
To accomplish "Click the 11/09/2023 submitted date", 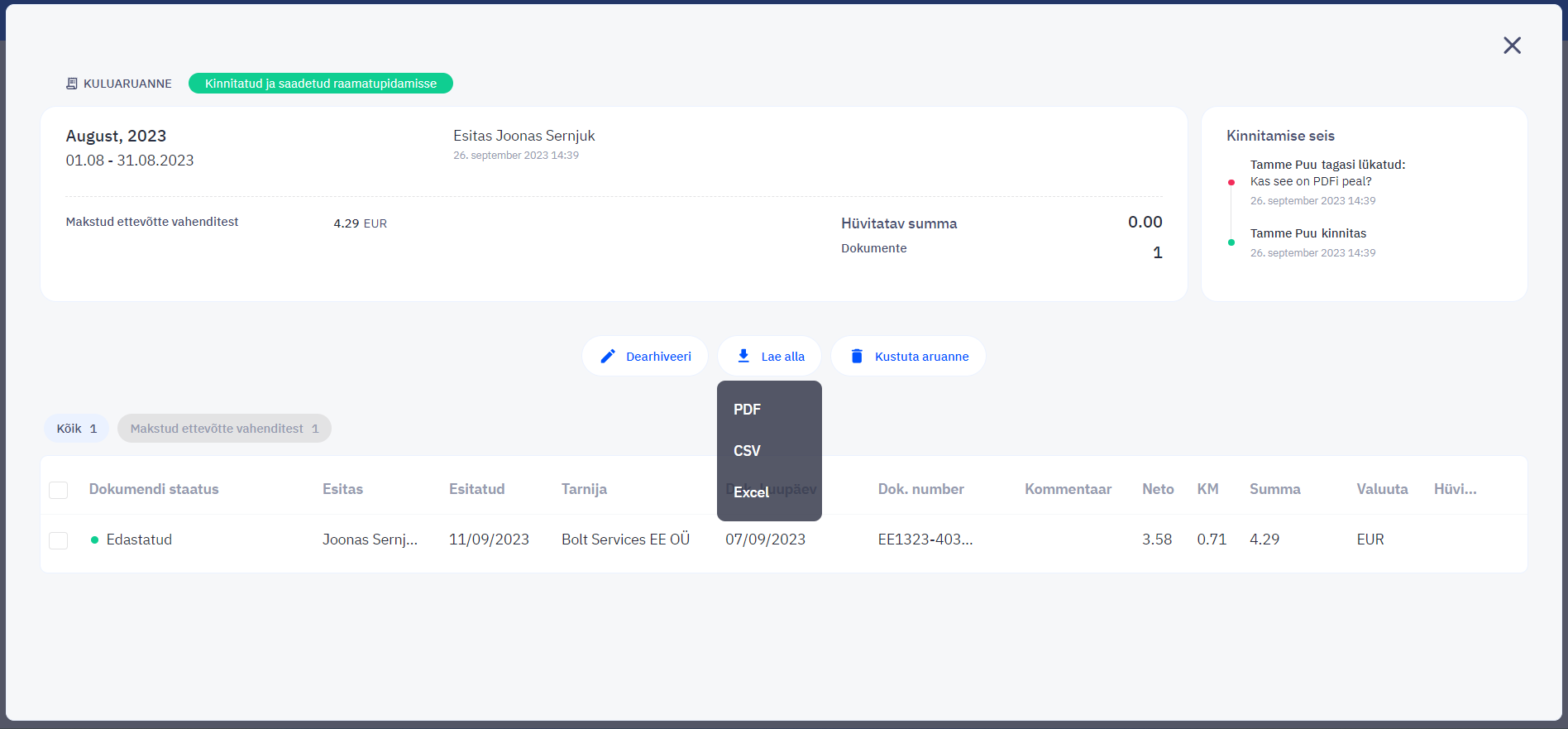I will pos(489,540).
